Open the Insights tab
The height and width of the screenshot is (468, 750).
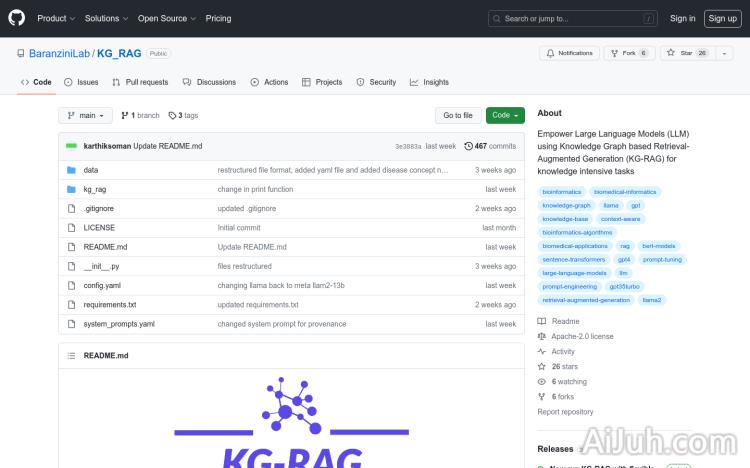(x=430, y=82)
